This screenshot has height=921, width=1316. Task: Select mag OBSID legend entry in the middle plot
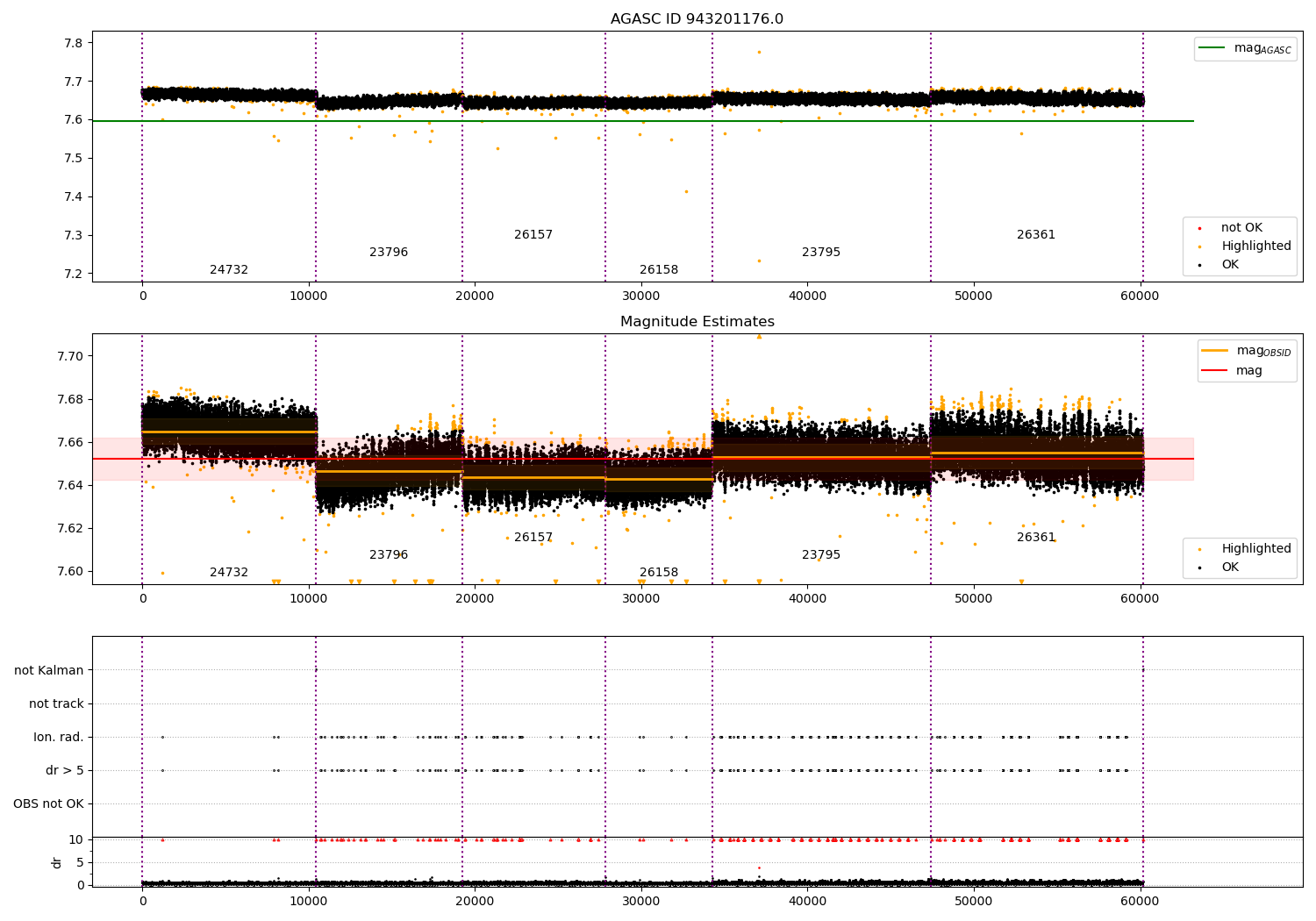1247,351
